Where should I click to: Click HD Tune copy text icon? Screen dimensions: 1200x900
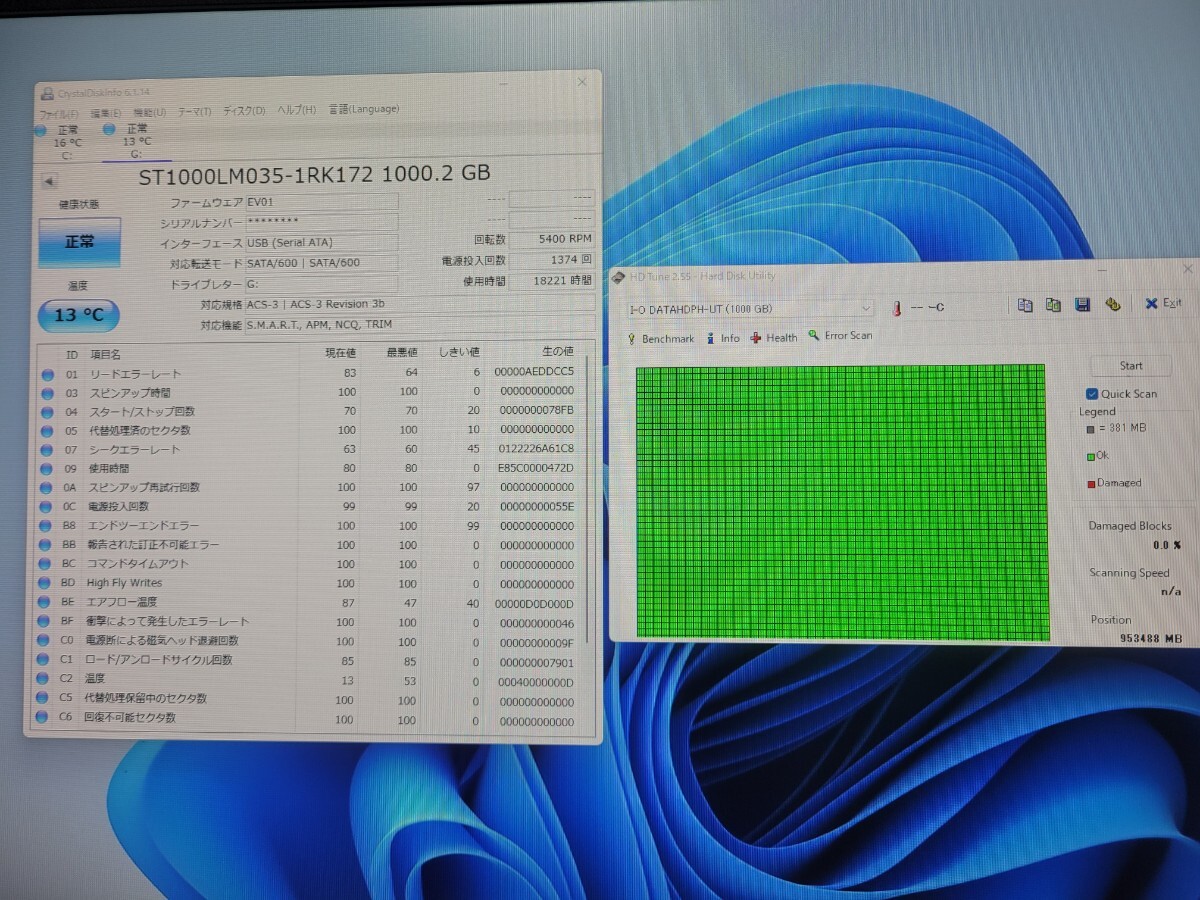tap(1025, 305)
